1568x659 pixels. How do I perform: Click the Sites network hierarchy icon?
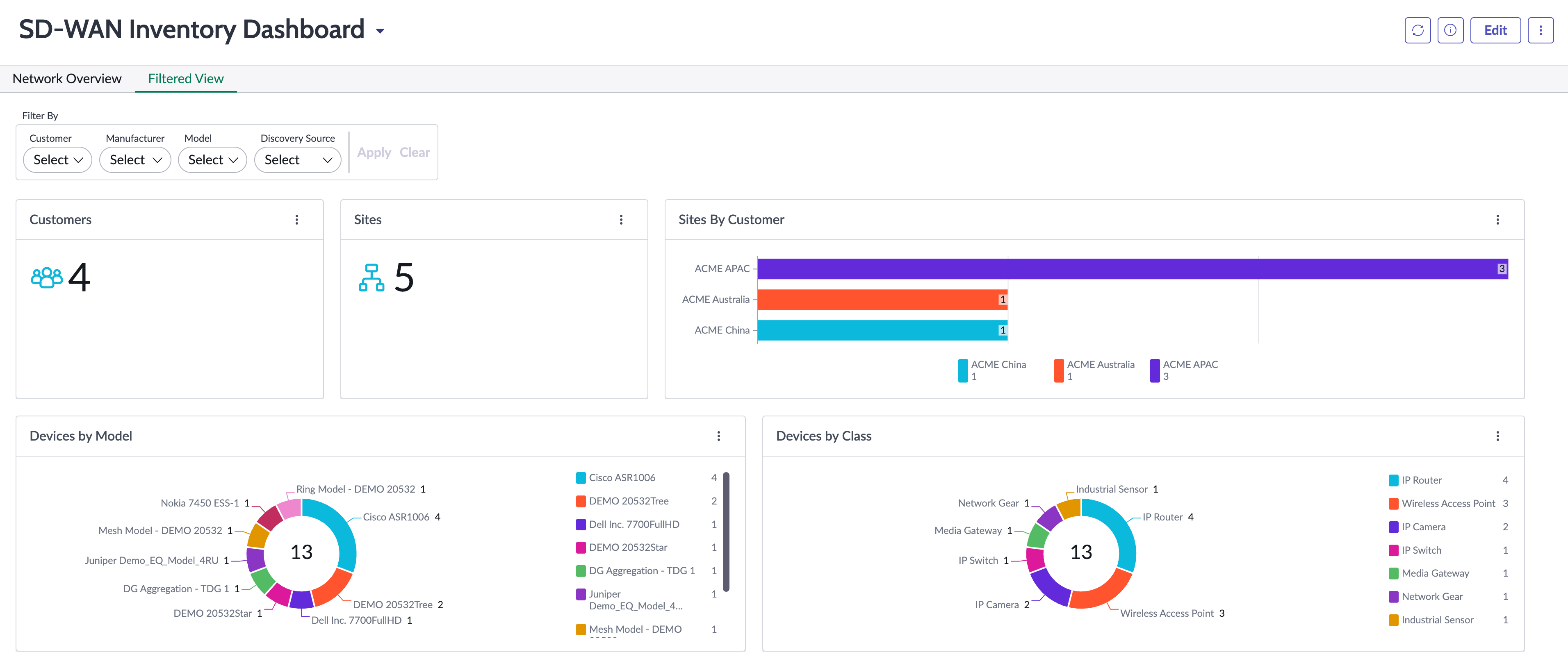[x=371, y=277]
